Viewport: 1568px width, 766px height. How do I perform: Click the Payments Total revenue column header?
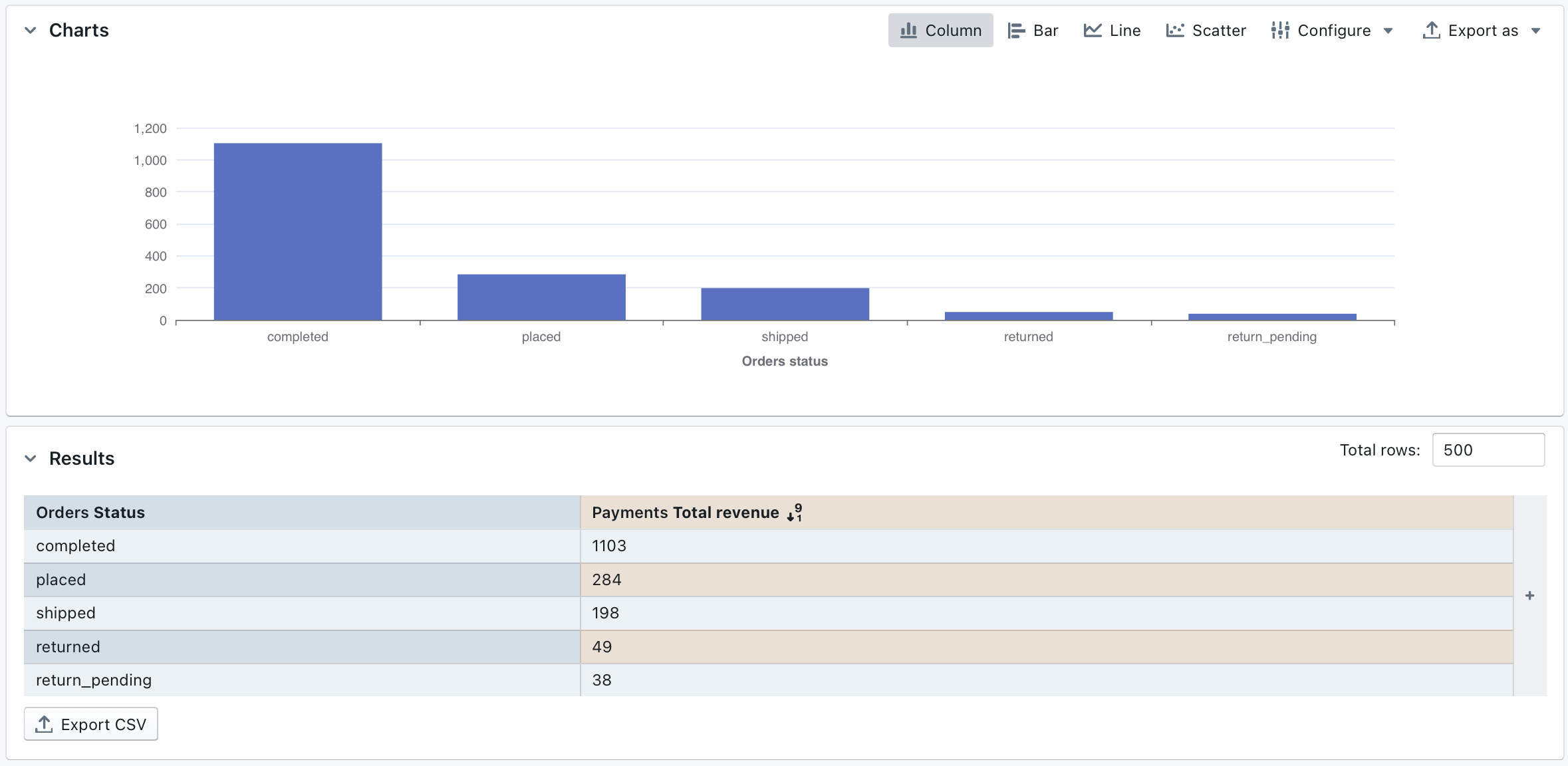[685, 513]
